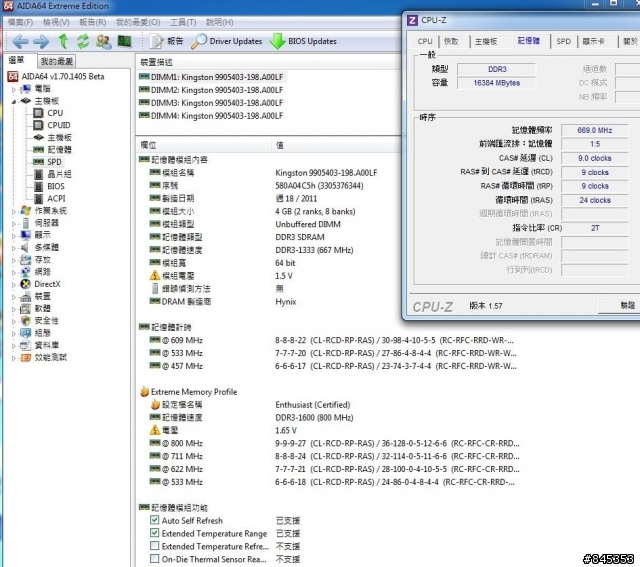The image size is (640, 567).
Task: Click the warning icon beside 1.65 V
Action: pos(155,430)
